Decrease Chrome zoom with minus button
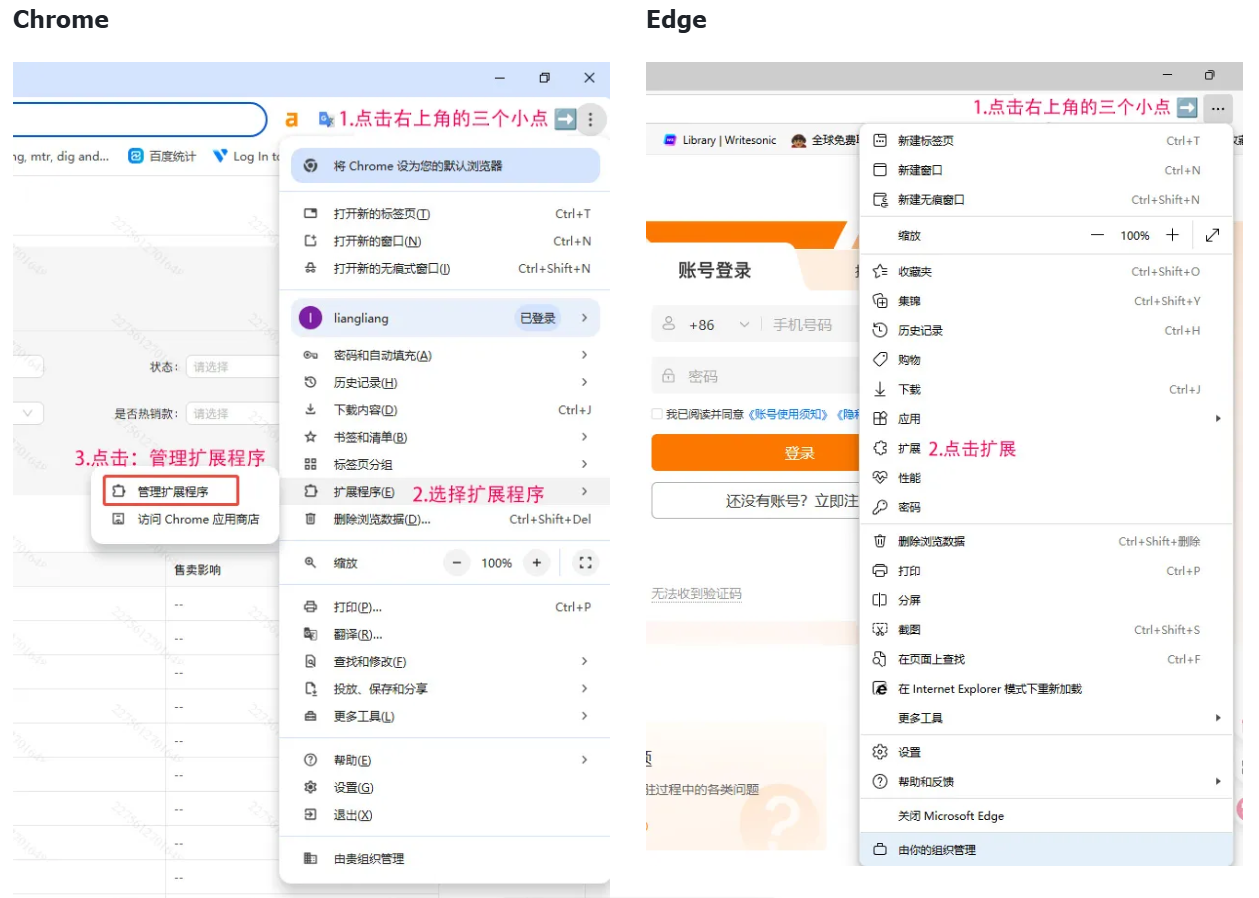This screenshot has width=1259, height=898. [457, 563]
